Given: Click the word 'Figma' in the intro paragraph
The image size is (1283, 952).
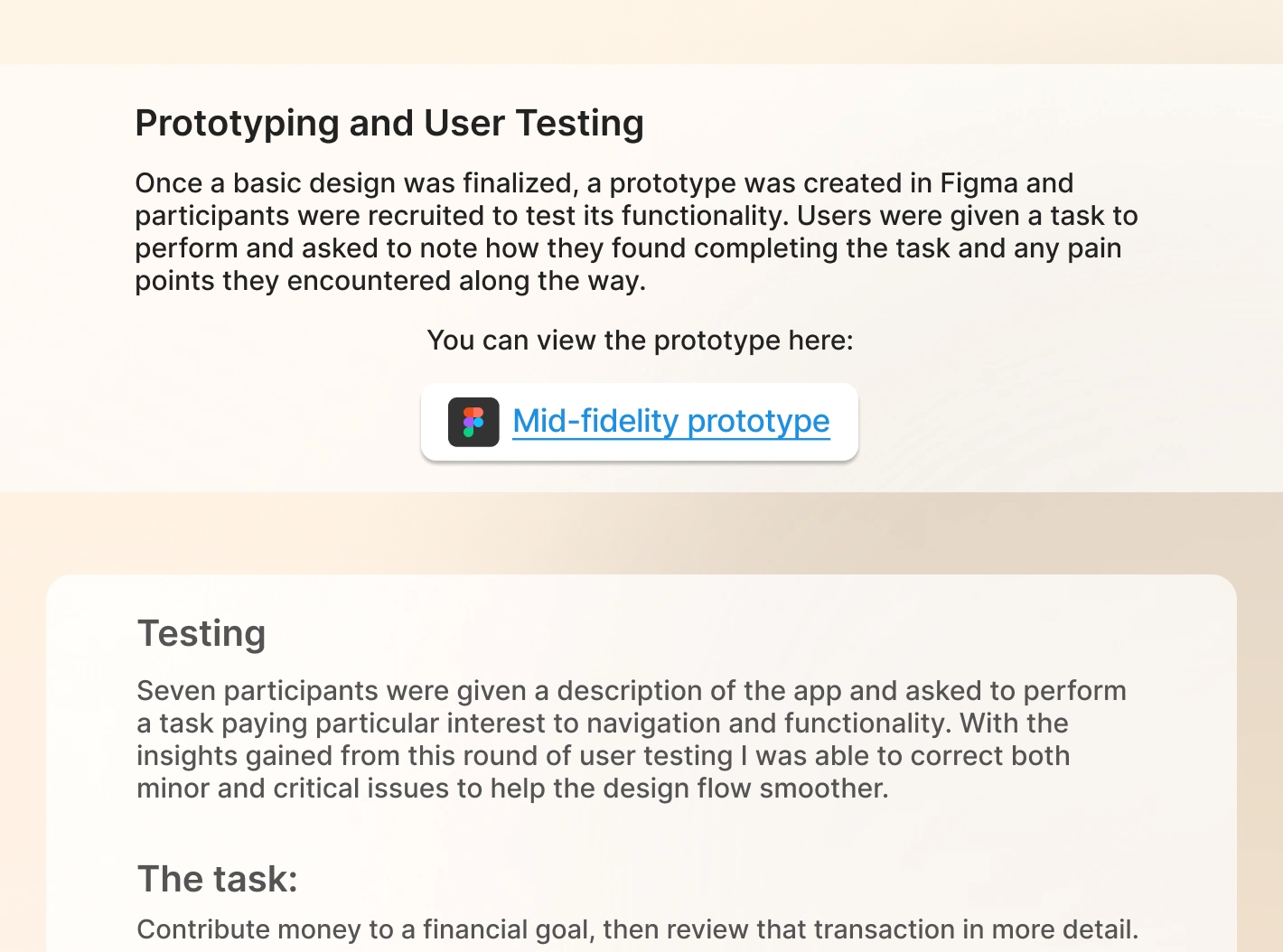Looking at the screenshot, I should (x=979, y=183).
